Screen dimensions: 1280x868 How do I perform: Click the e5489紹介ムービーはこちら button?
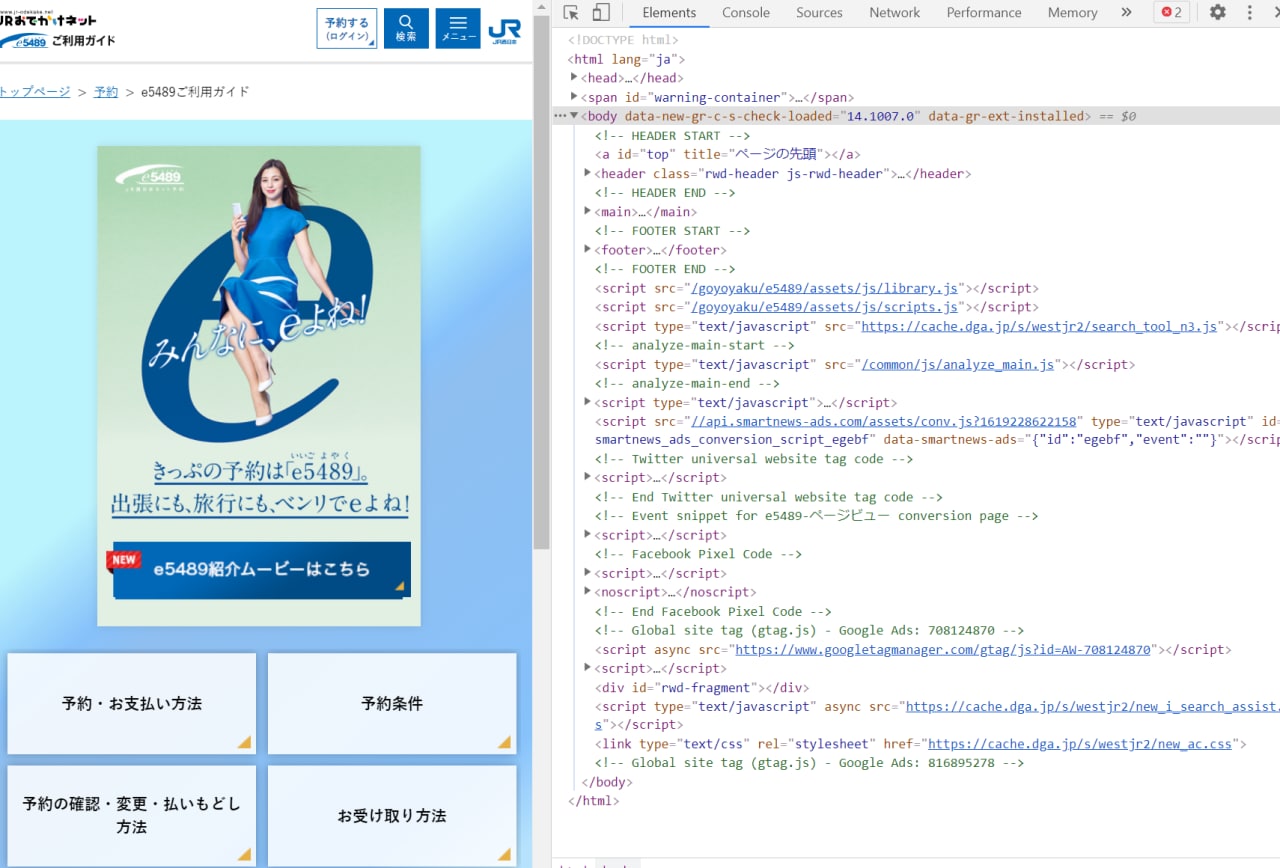click(x=261, y=570)
